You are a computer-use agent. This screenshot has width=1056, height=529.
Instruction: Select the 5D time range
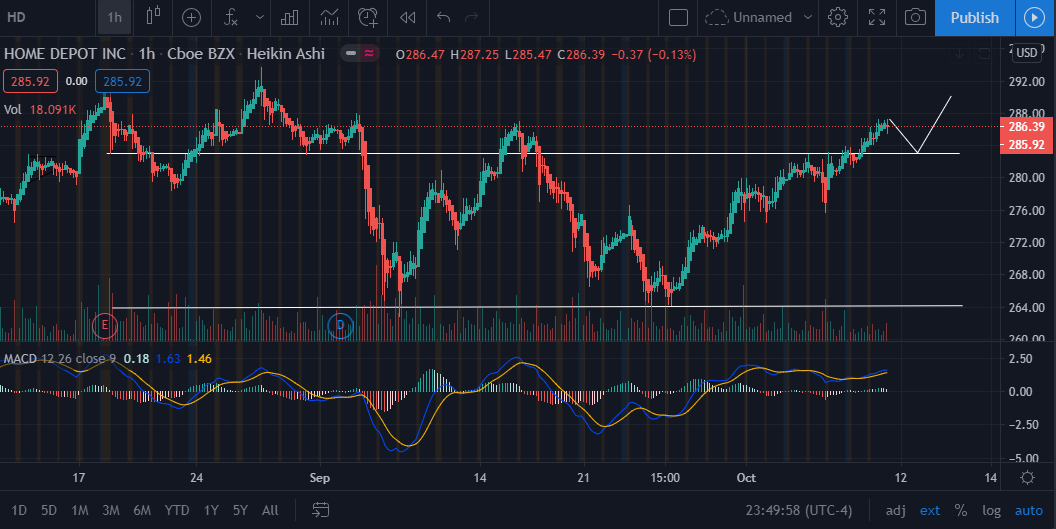pyautogui.click(x=48, y=510)
